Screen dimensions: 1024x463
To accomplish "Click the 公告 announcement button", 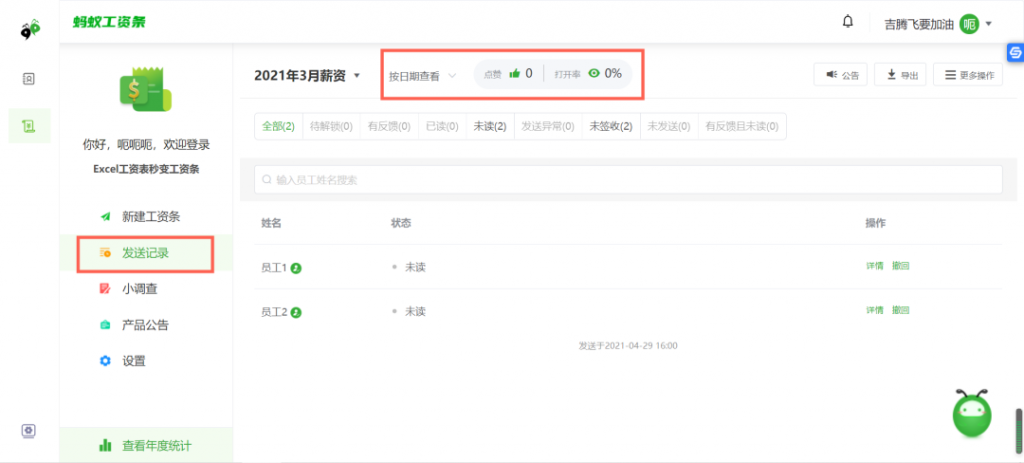I will 840,75.
